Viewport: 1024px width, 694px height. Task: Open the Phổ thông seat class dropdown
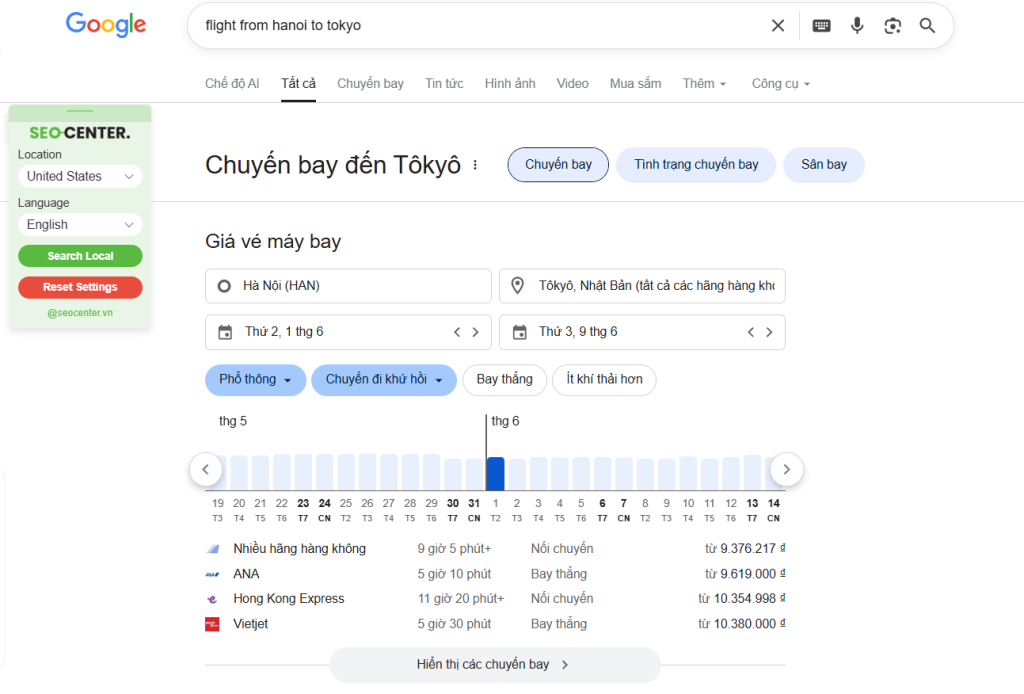click(x=255, y=380)
